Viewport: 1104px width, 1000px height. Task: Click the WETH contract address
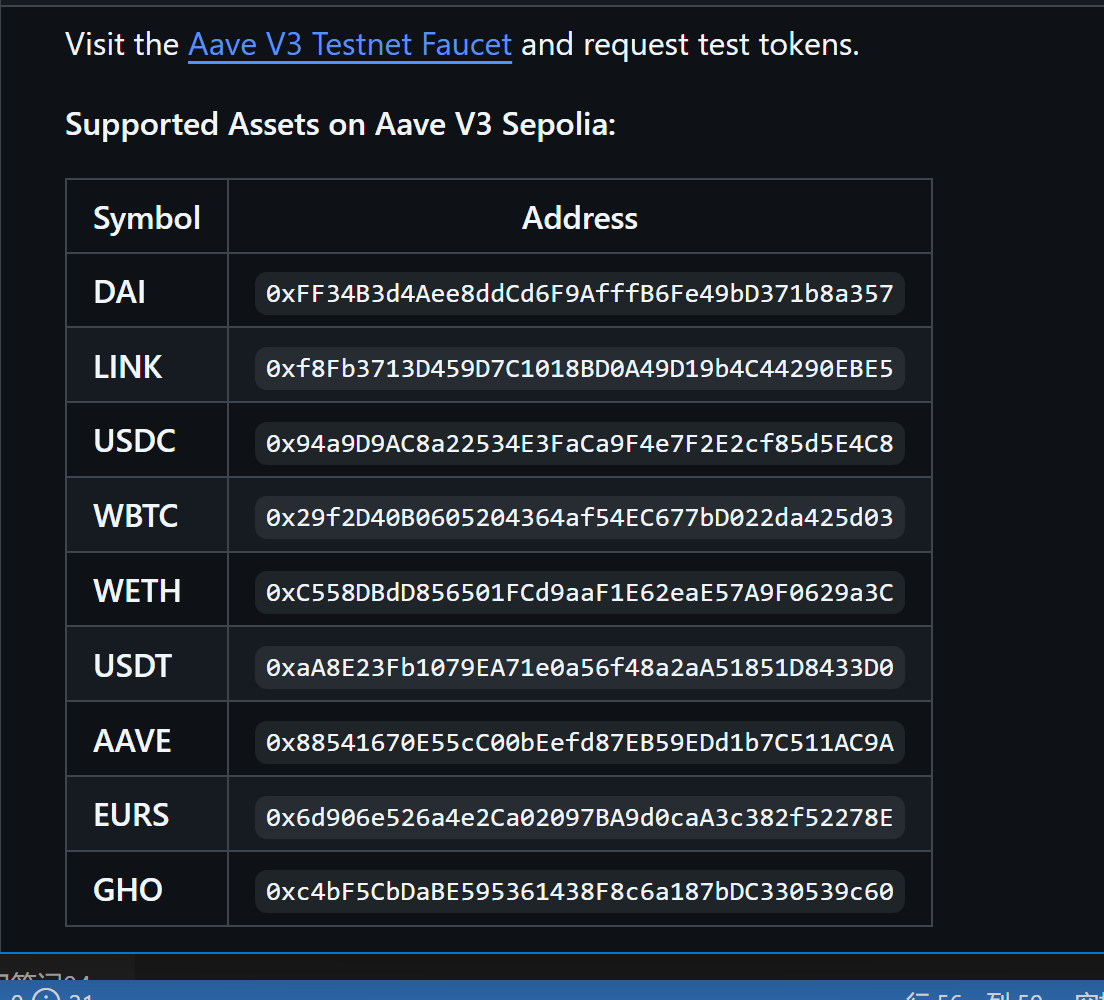579,592
